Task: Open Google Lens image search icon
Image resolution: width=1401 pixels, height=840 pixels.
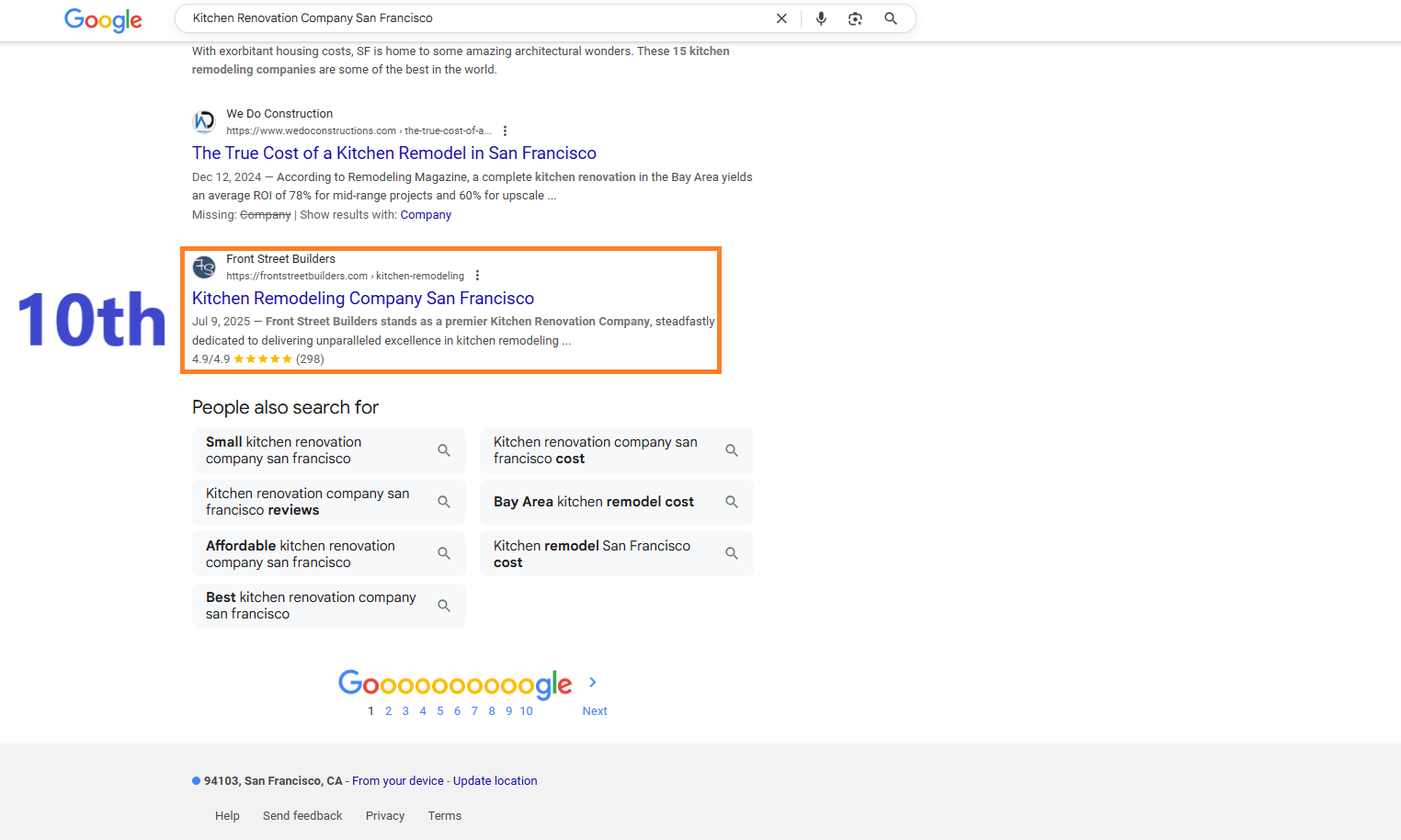Action: (856, 18)
